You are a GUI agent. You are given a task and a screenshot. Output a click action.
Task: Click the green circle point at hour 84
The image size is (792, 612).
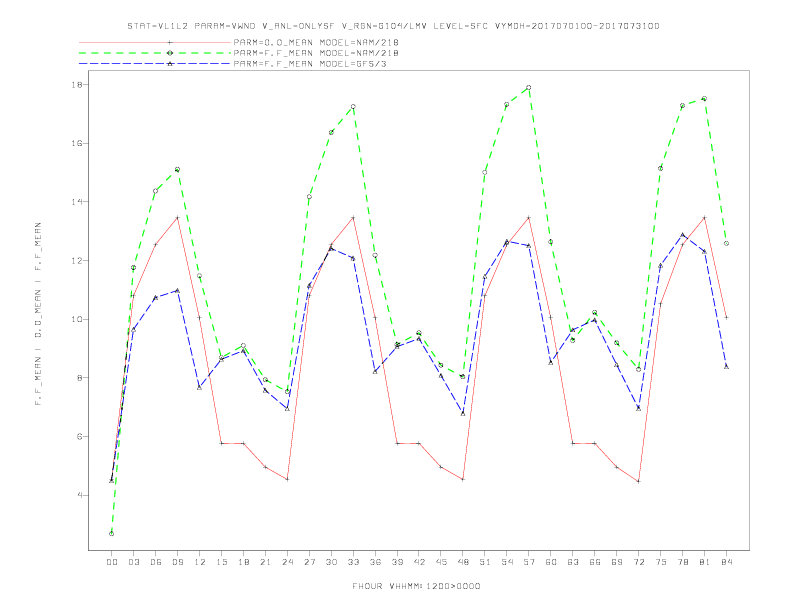(726, 243)
